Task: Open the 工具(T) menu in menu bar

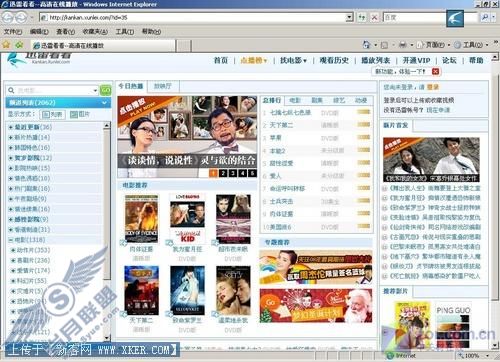Action: 125,32
